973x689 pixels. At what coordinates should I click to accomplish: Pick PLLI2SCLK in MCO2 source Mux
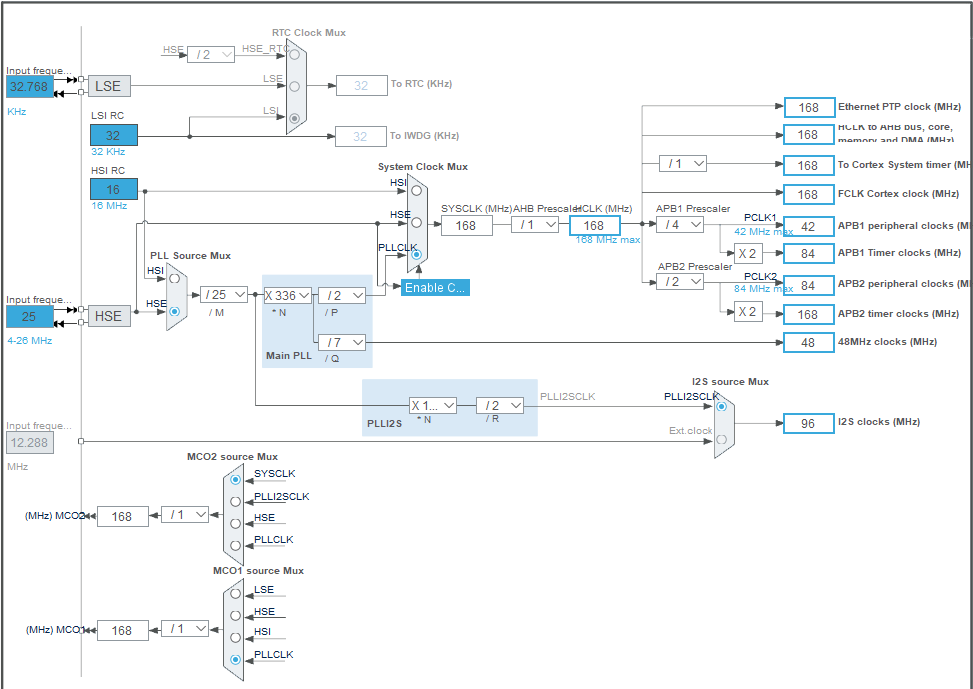pyautogui.click(x=235, y=502)
